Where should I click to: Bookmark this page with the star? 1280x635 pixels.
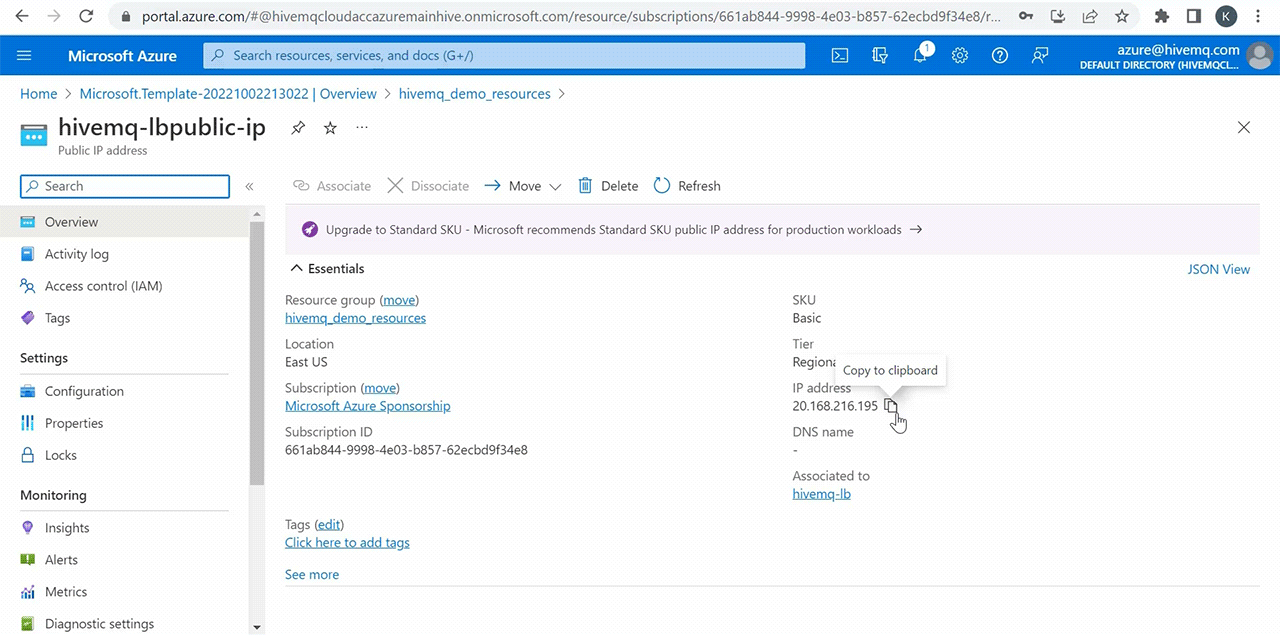(x=1122, y=16)
